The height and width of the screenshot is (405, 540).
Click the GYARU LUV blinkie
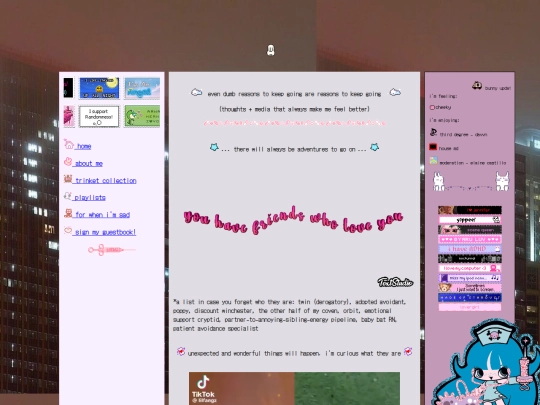point(470,239)
